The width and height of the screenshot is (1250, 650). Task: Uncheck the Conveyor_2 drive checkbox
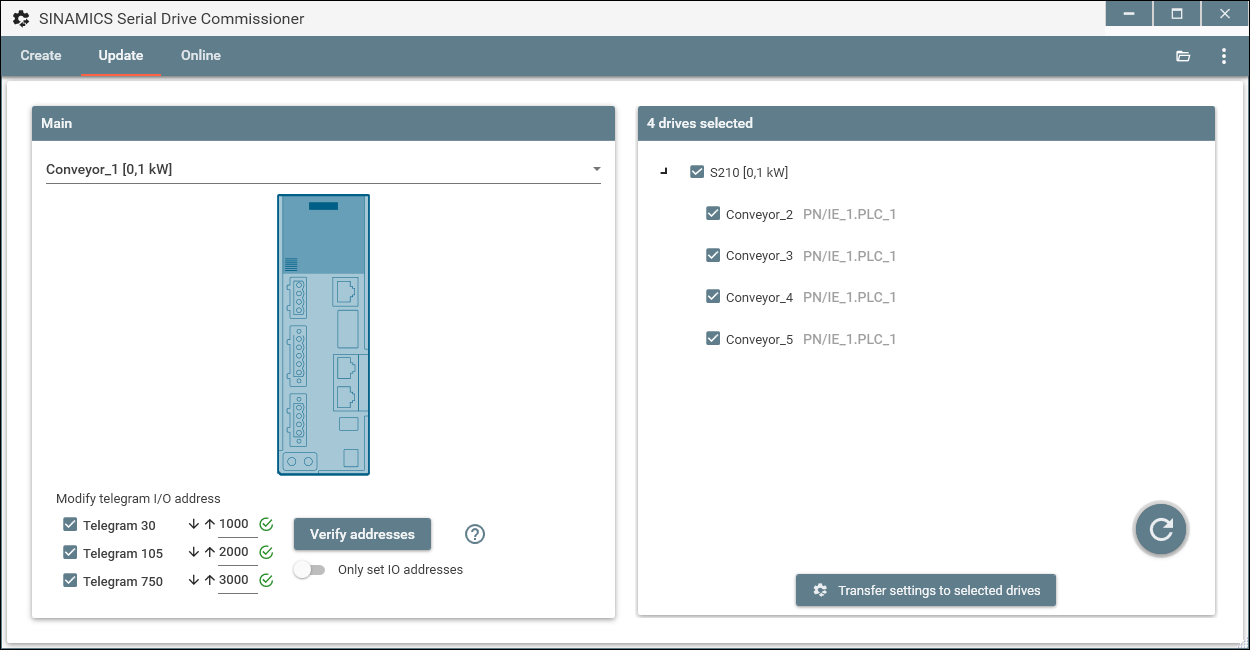click(713, 214)
